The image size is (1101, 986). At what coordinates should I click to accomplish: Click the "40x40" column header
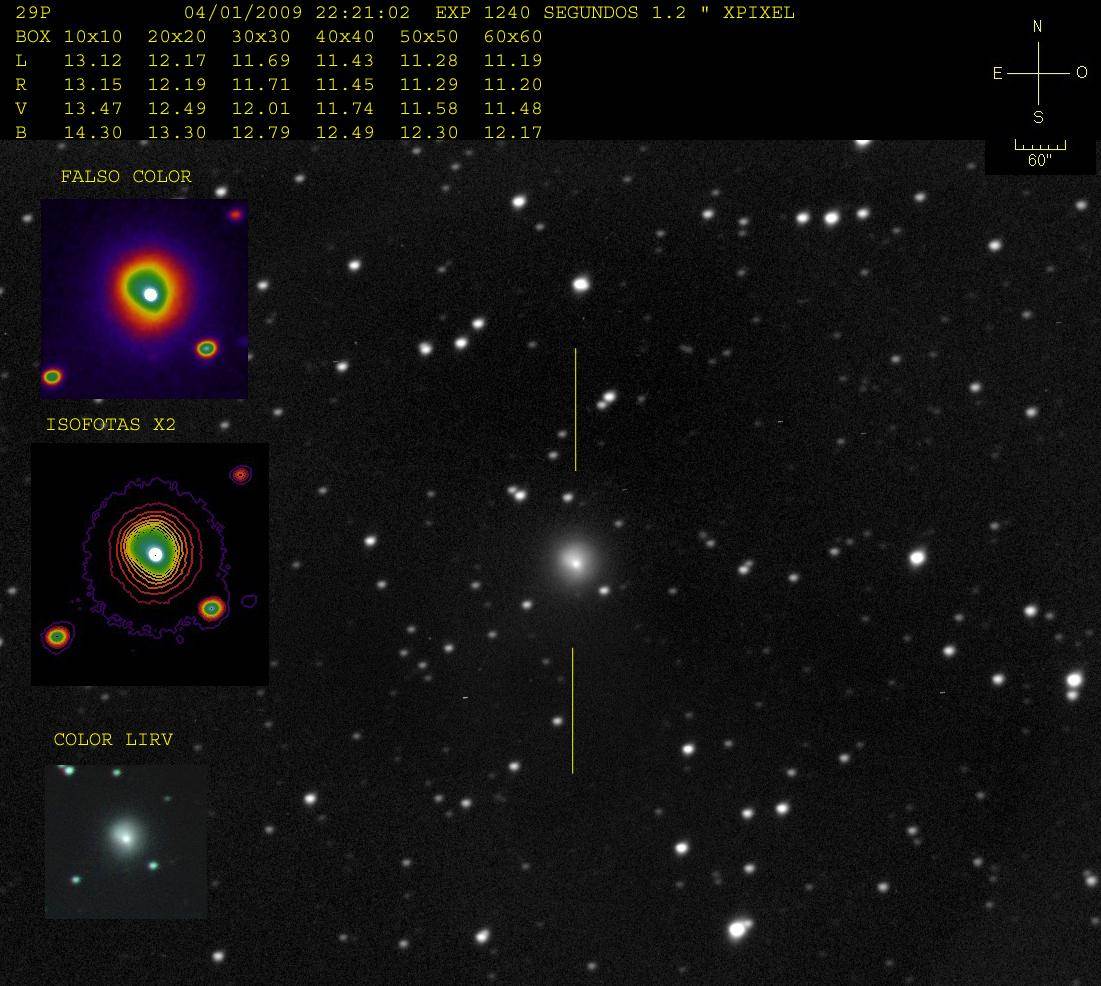click(x=345, y=37)
